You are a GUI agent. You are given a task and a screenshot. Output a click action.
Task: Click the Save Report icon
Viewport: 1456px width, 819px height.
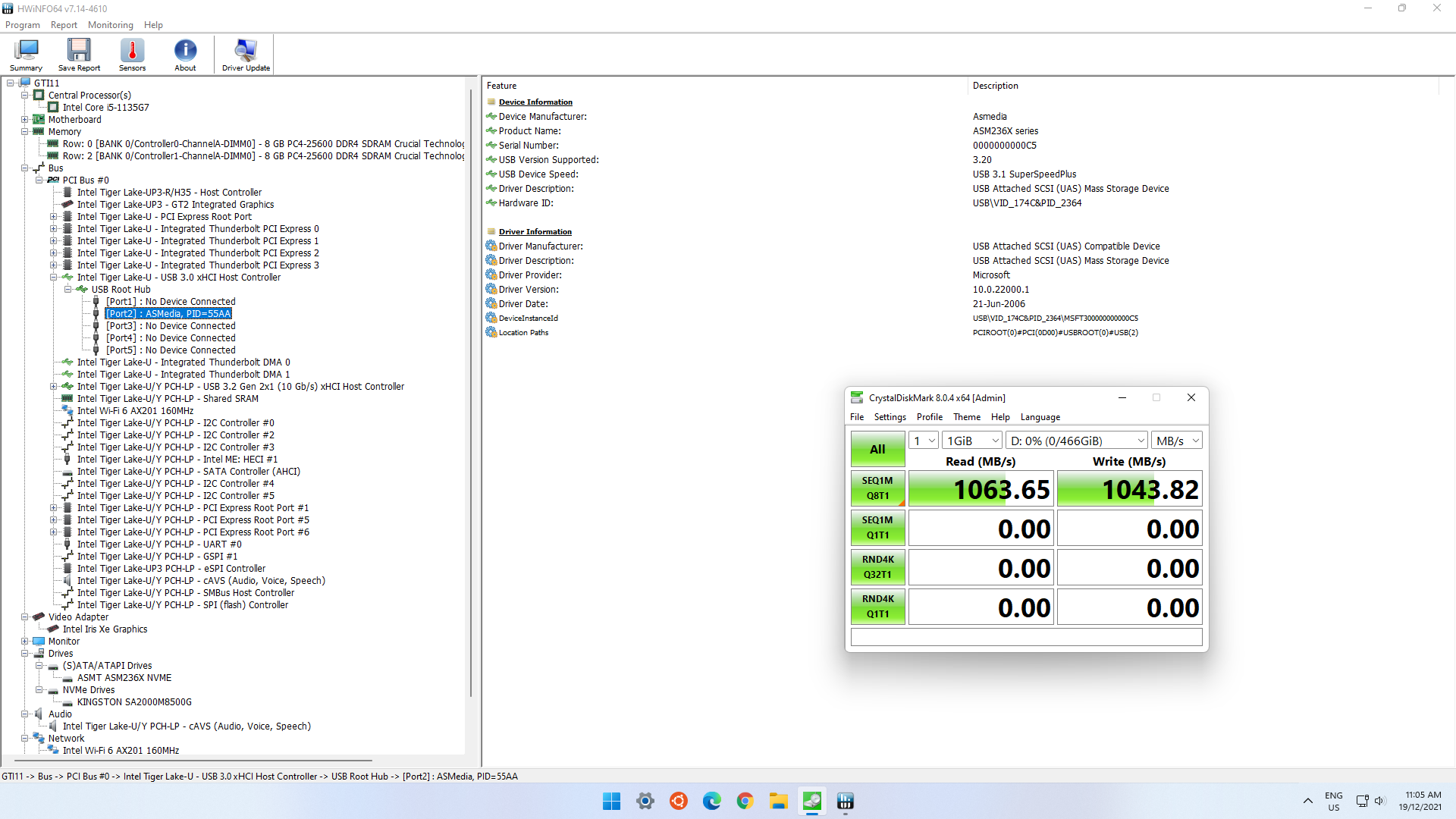click(x=79, y=55)
